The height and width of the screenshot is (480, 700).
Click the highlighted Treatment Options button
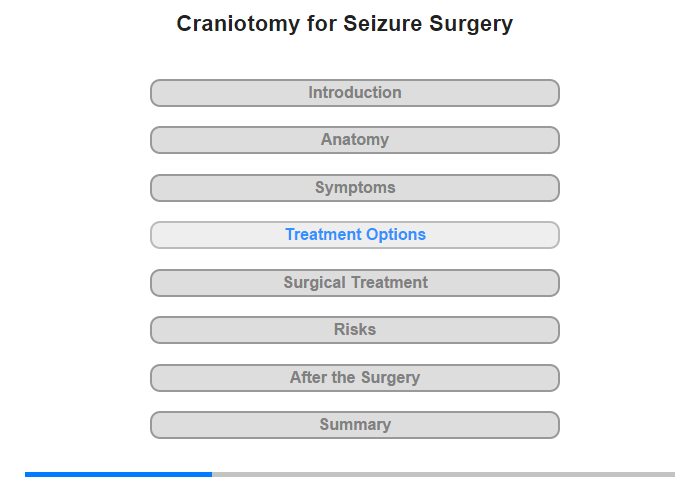tap(354, 235)
